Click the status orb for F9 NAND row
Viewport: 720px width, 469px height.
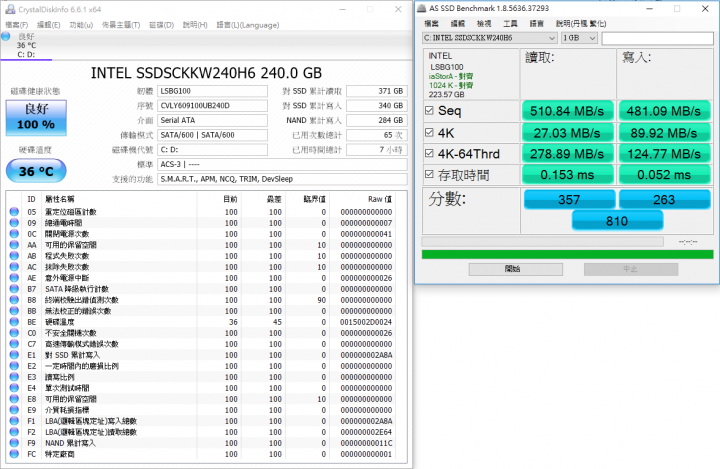(14, 443)
